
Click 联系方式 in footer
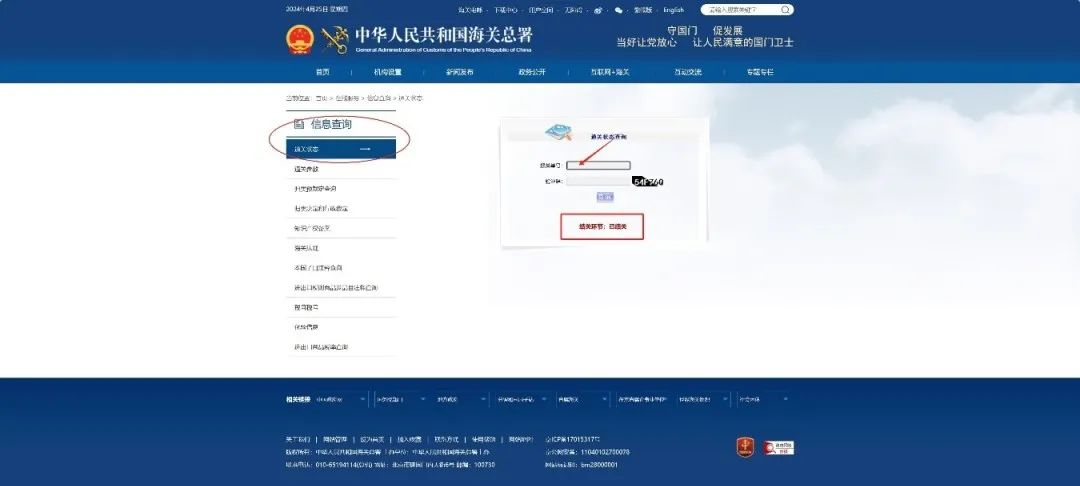tap(446, 439)
